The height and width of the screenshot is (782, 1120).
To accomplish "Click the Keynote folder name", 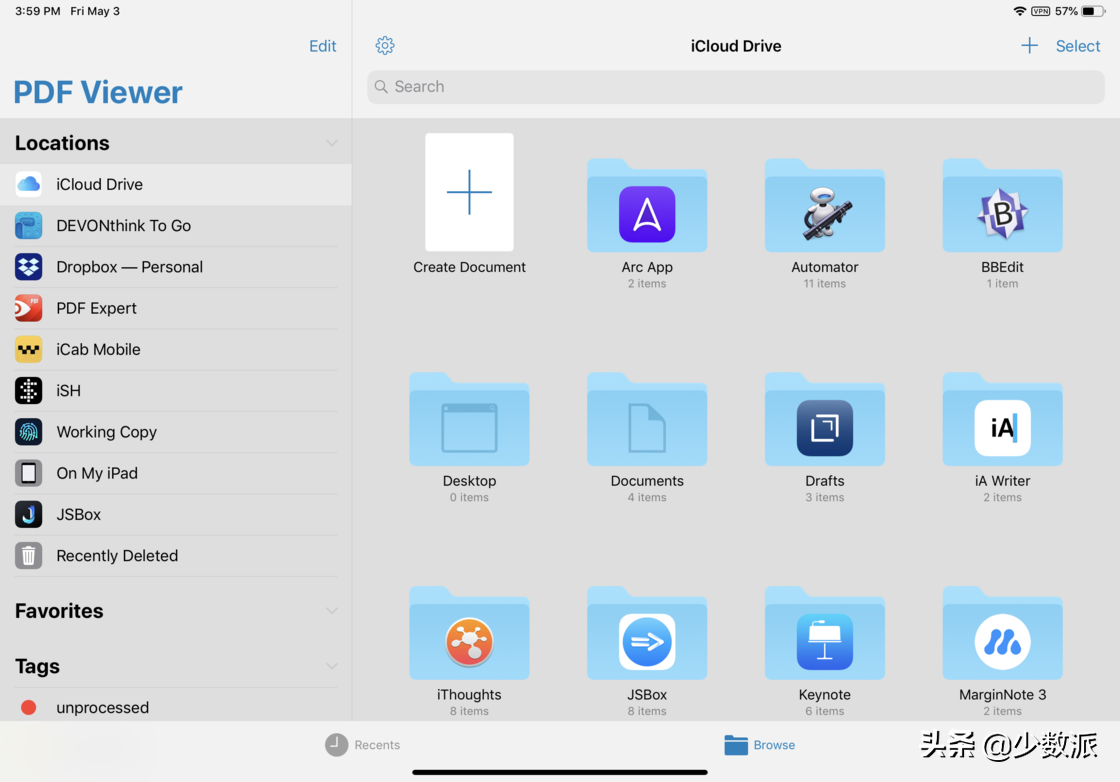I will click(825, 695).
